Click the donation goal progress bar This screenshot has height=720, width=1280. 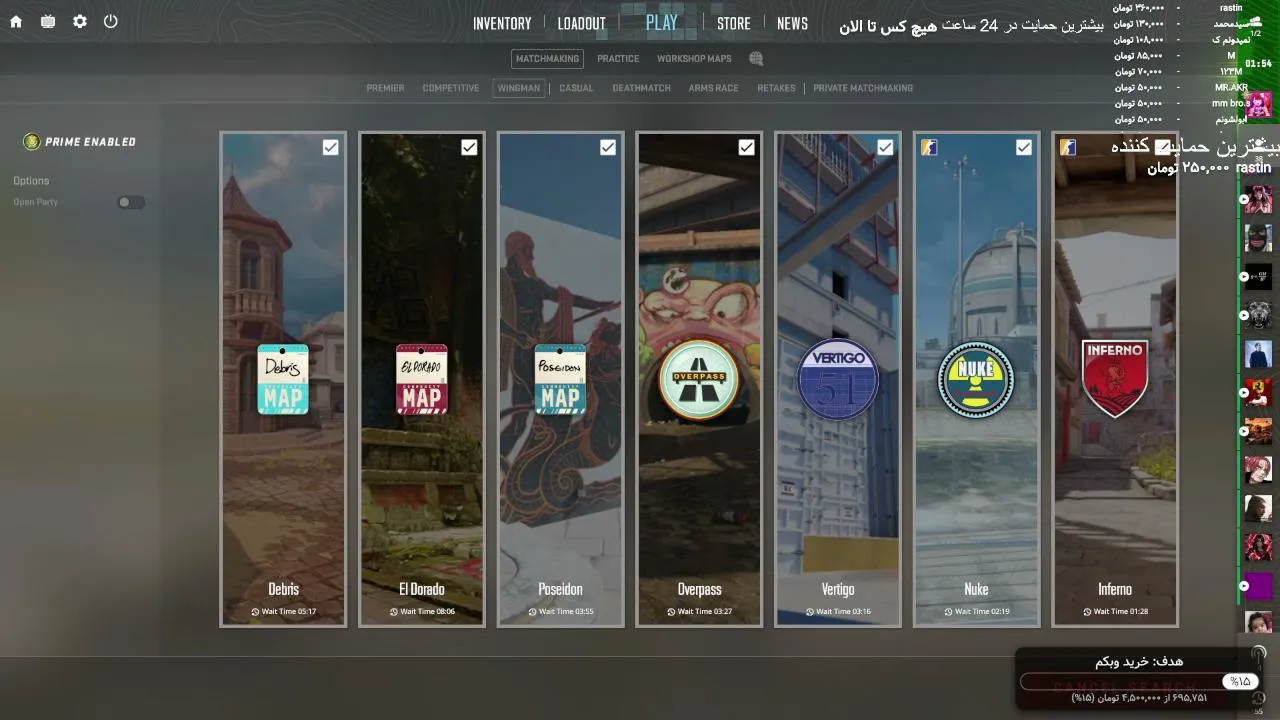[x=1138, y=681]
